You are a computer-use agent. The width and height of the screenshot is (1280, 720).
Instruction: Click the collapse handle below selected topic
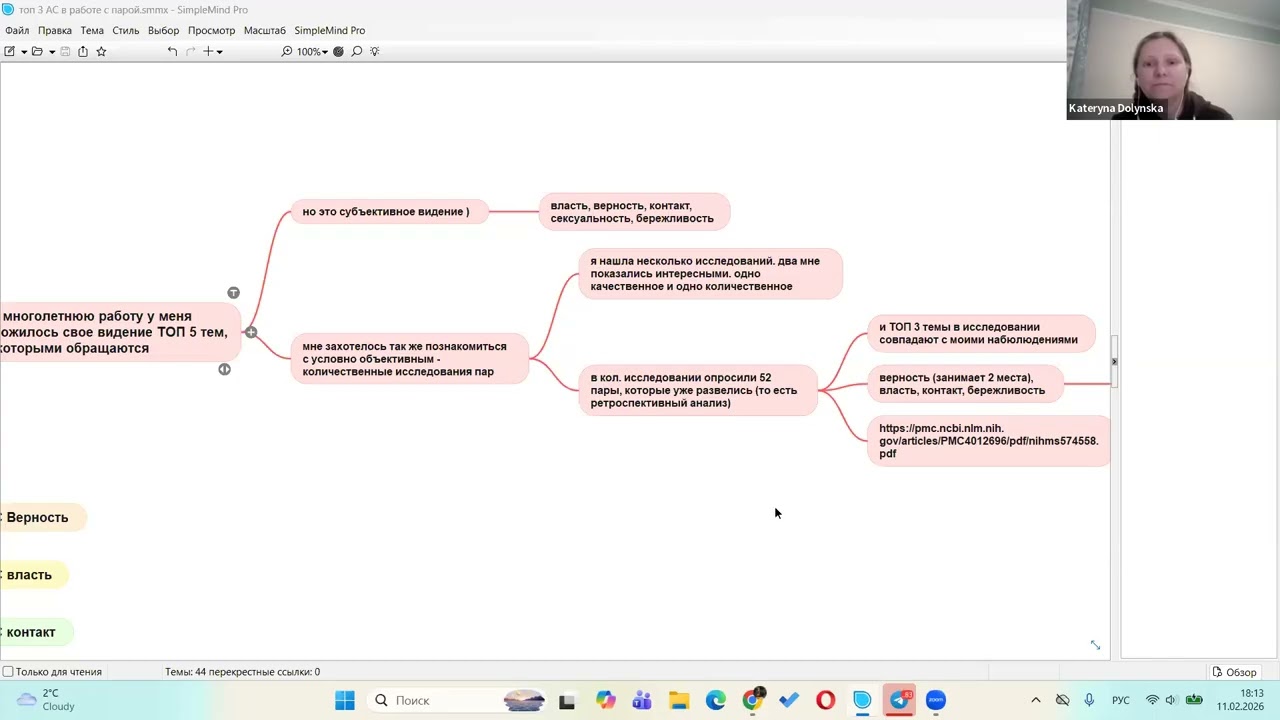pos(224,369)
